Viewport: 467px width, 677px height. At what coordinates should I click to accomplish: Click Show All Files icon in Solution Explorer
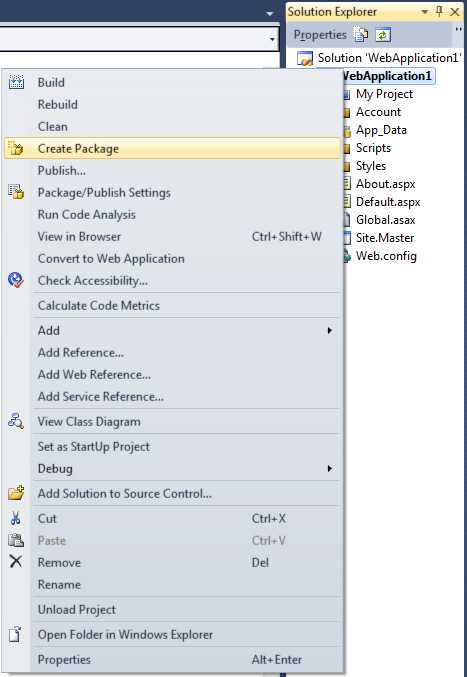pos(361,35)
